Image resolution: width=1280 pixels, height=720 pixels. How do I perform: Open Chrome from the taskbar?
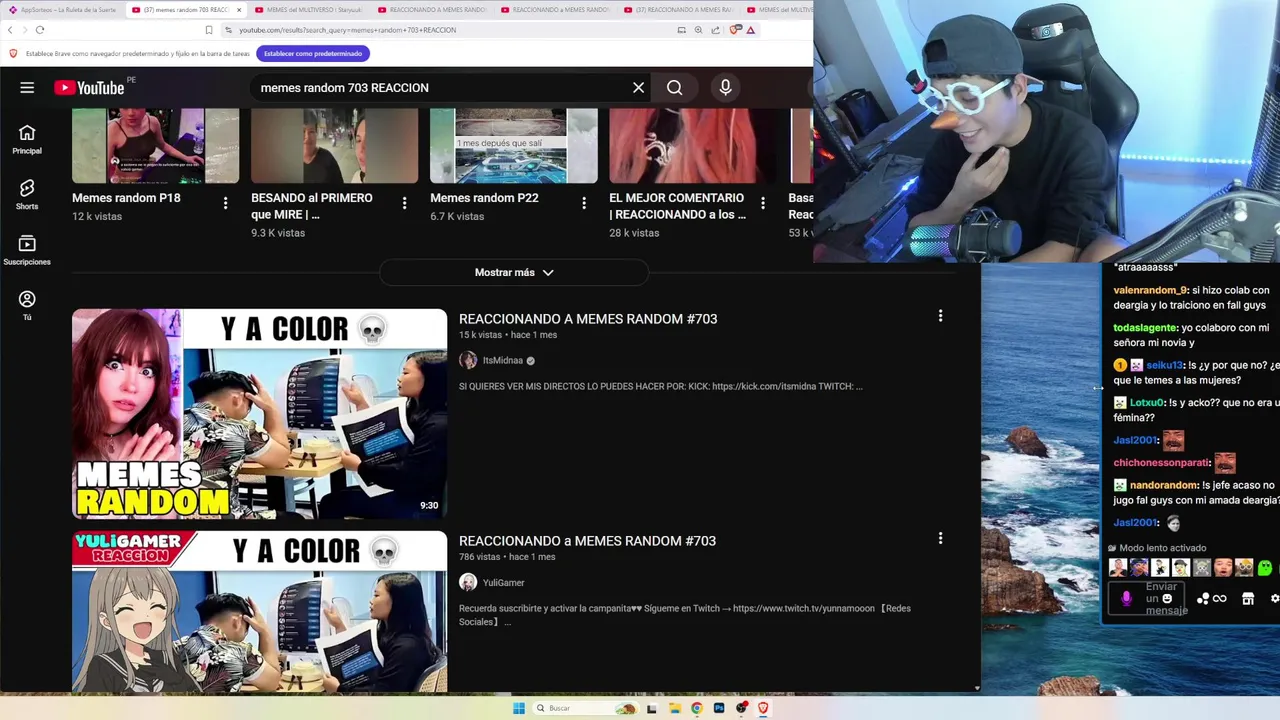coord(697,708)
